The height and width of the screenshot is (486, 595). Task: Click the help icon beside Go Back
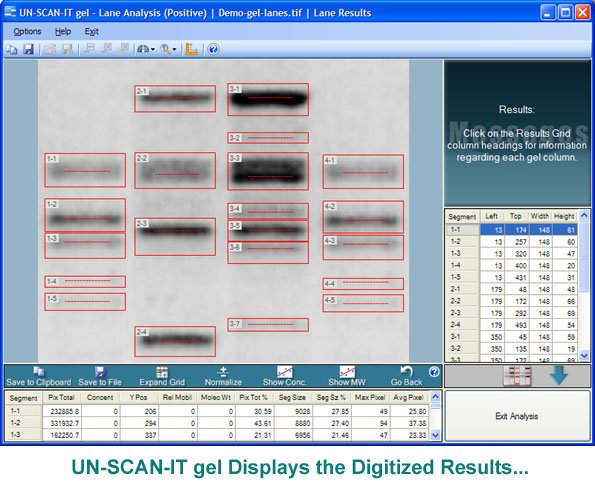(434, 371)
